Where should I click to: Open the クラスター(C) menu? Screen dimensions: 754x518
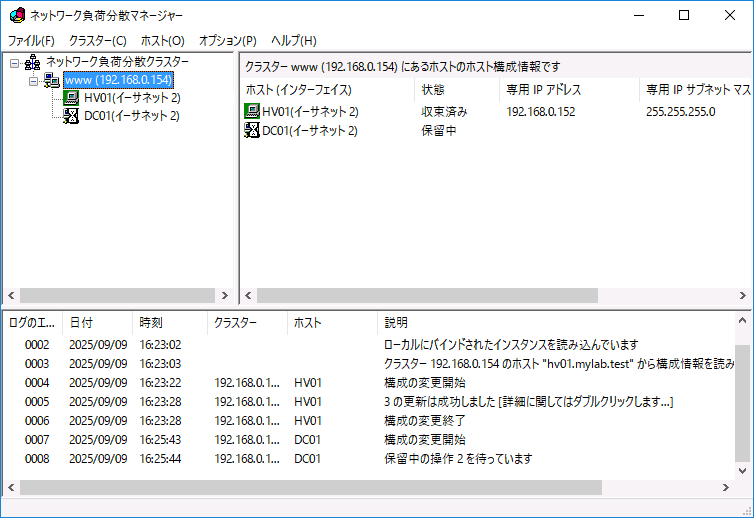[97, 41]
